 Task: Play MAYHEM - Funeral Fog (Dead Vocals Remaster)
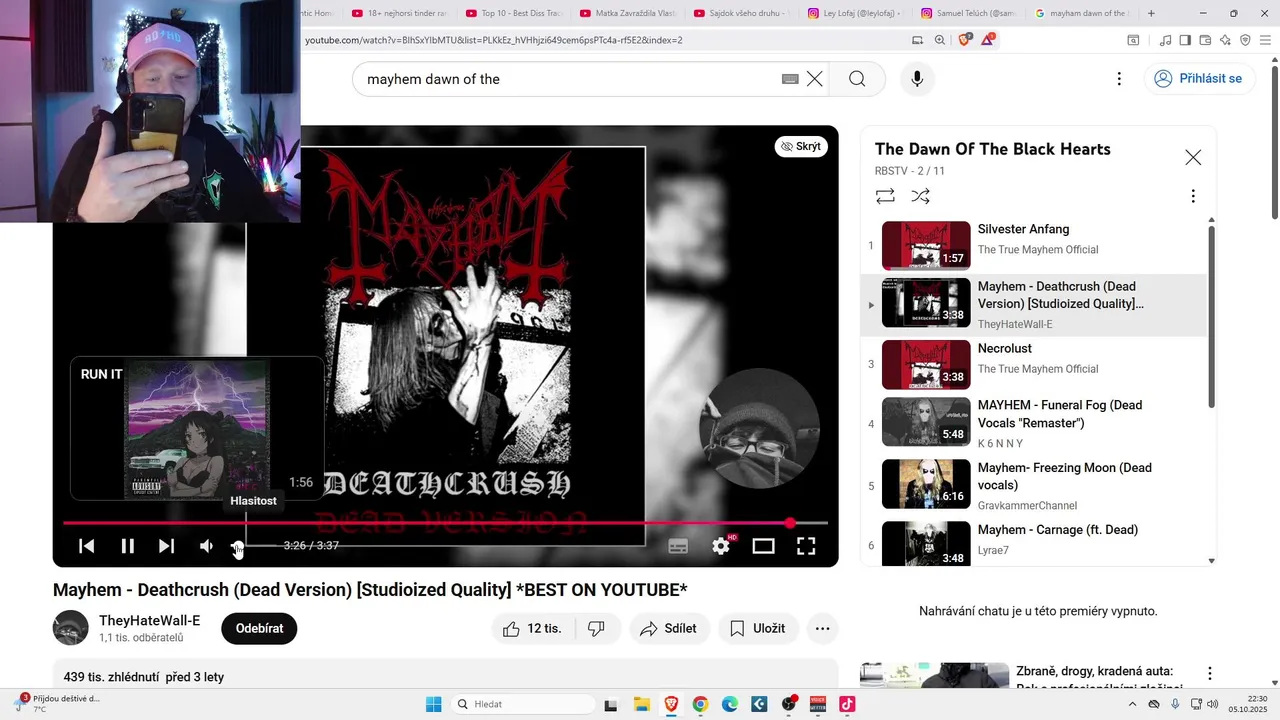(1034, 424)
